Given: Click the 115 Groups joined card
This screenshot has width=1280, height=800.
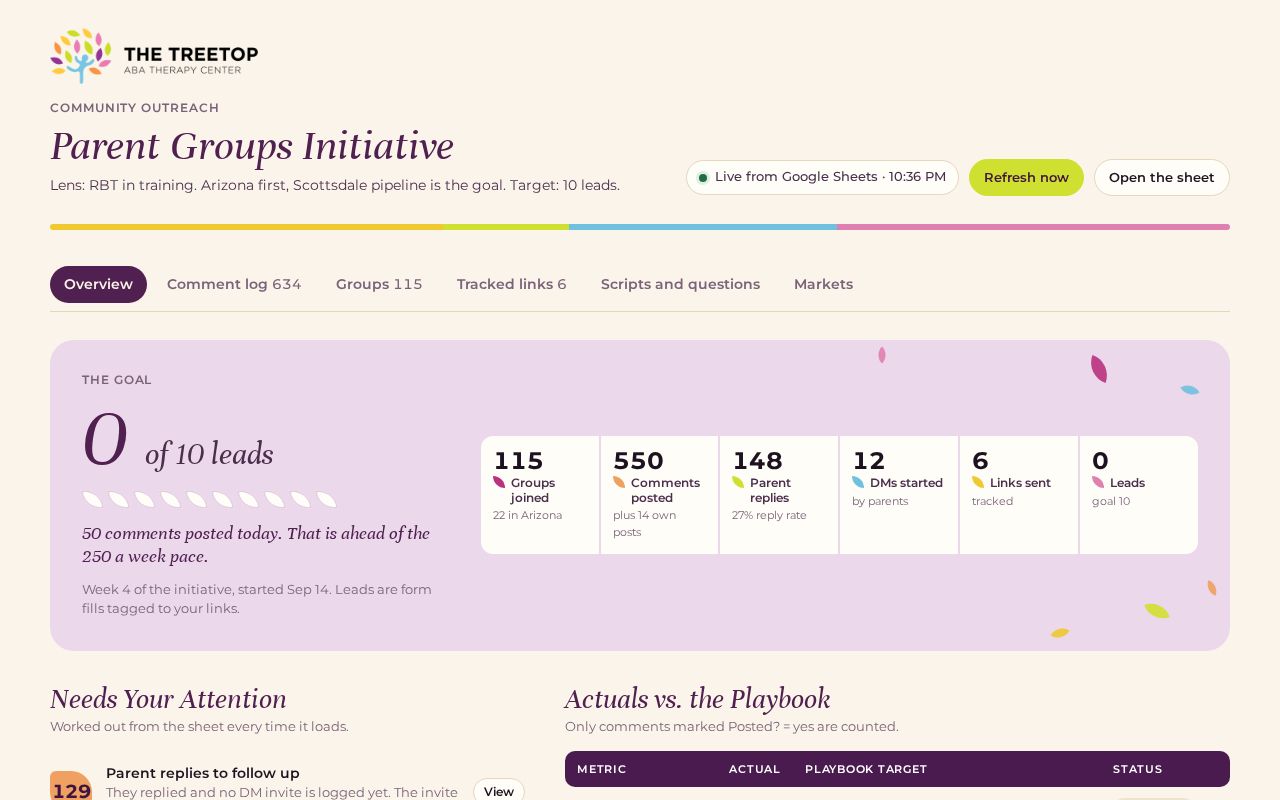Looking at the screenshot, I should tap(540, 495).
